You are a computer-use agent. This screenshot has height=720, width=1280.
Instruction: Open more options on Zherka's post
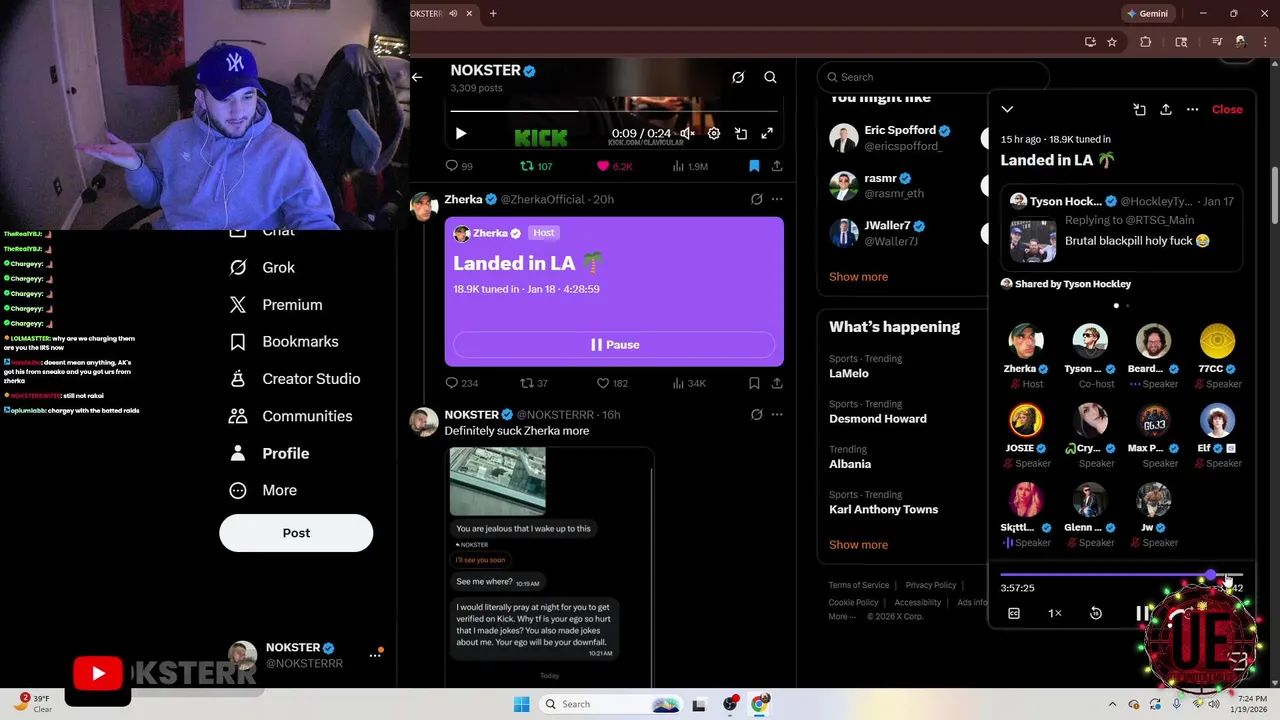[x=777, y=199]
